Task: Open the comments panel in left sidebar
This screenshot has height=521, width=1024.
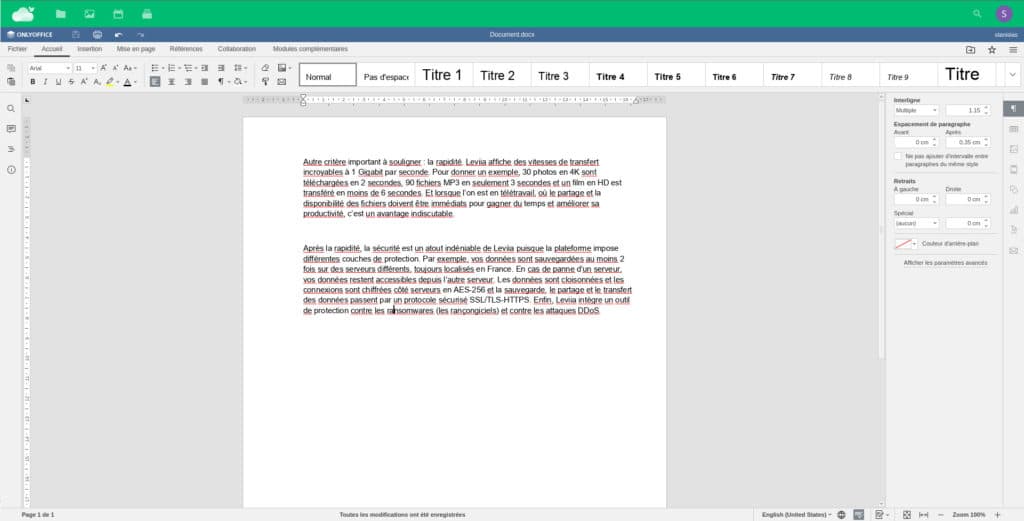Action: (x=11, y=129)
